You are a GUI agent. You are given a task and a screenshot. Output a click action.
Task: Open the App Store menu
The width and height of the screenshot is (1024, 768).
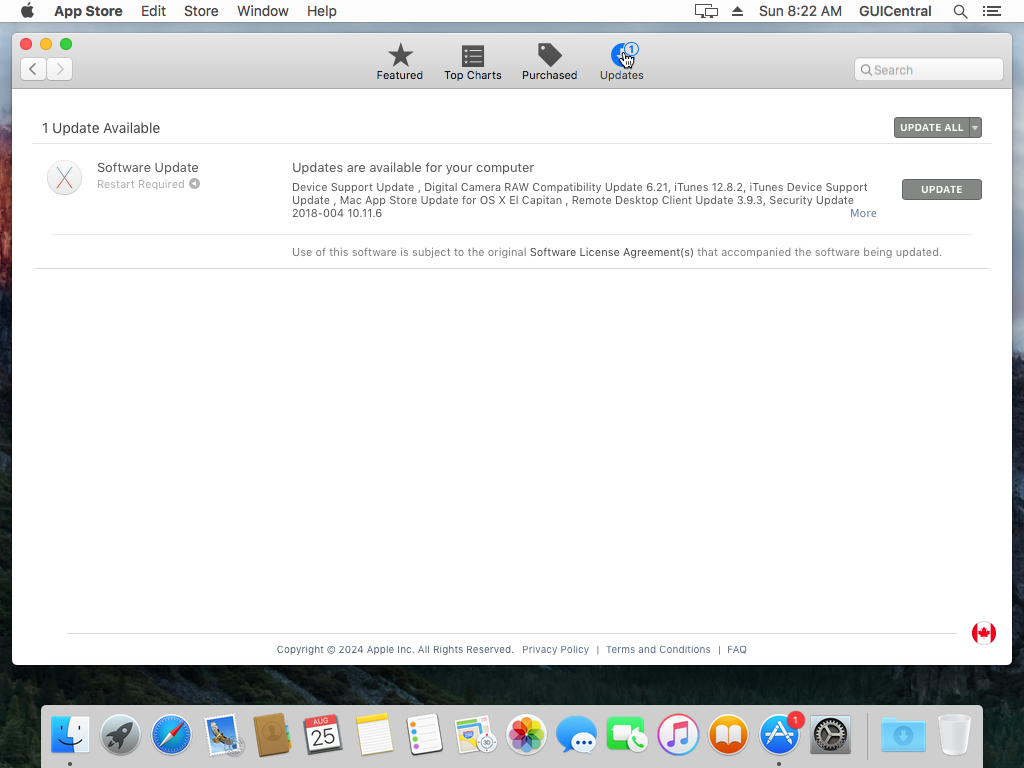pos(88,11)
